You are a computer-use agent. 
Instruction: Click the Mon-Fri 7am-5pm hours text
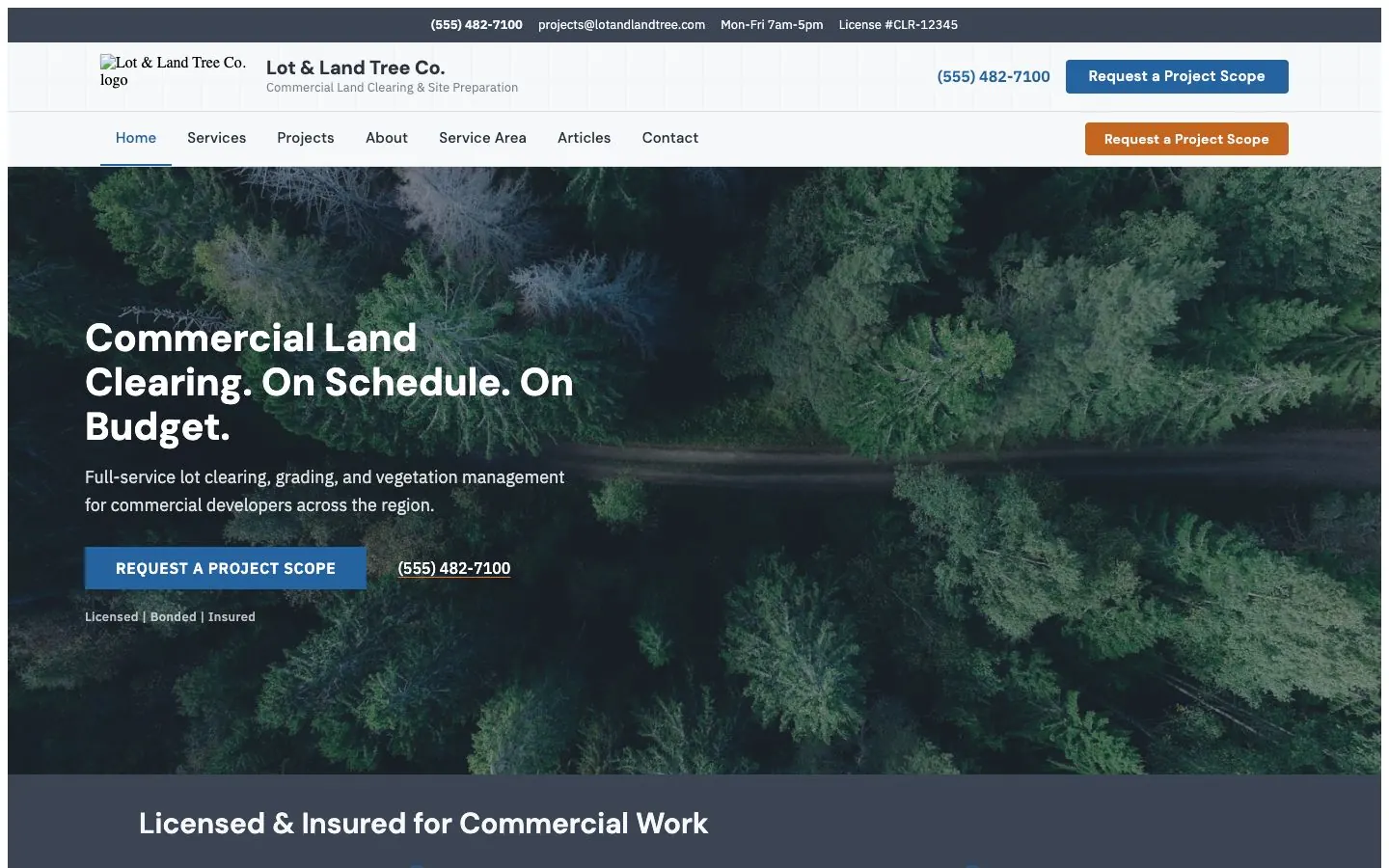[x=772, y=25]
